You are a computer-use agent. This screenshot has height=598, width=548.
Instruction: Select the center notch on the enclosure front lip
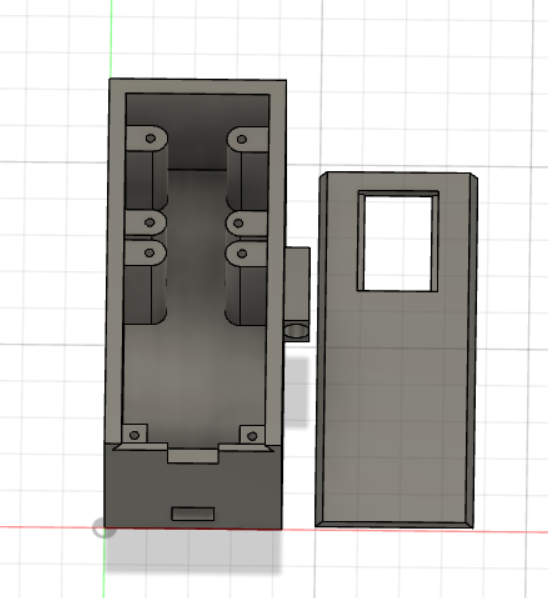[193, 456]
